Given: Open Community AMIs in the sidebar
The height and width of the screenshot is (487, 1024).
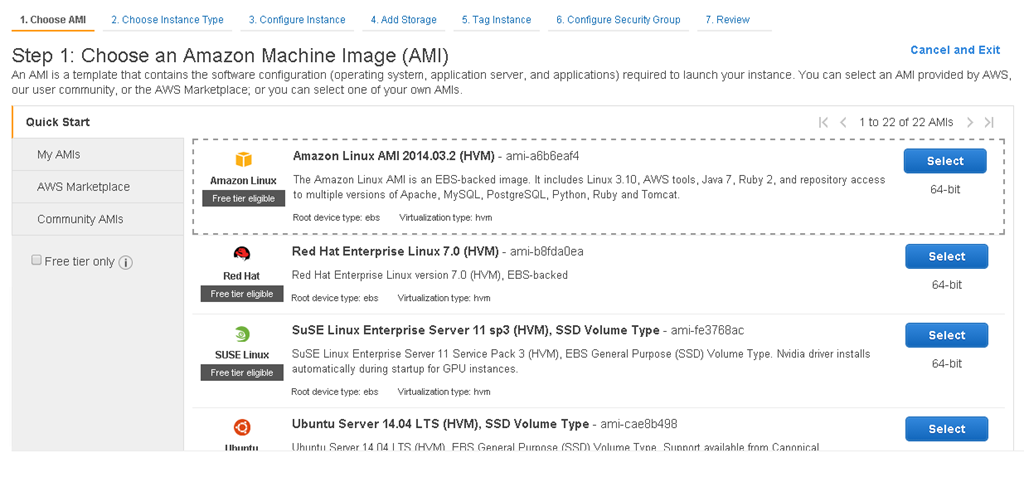Looking at the screenshot, I should tap(98, 219).
